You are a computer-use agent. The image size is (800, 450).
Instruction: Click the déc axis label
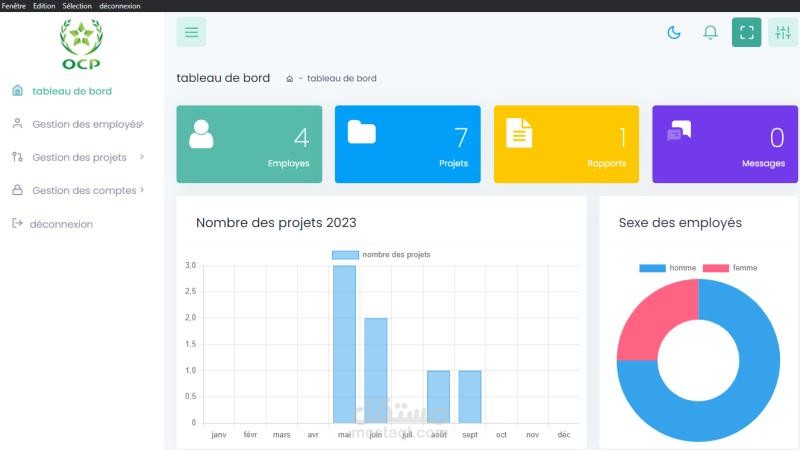pos(564,435)
